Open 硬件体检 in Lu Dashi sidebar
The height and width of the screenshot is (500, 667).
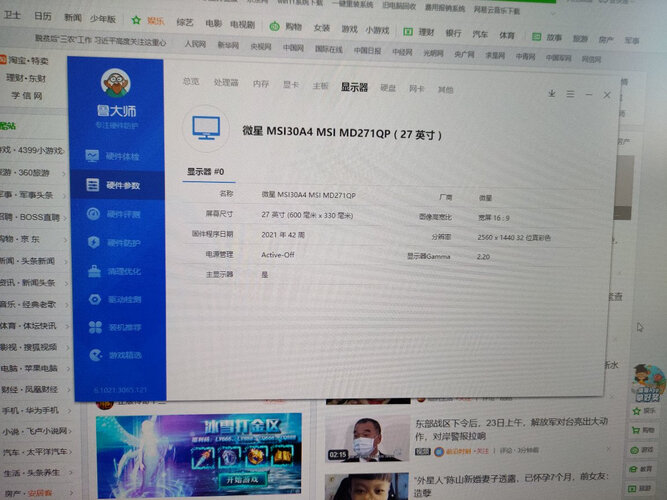pyautogui.click(x=114, y=156)
